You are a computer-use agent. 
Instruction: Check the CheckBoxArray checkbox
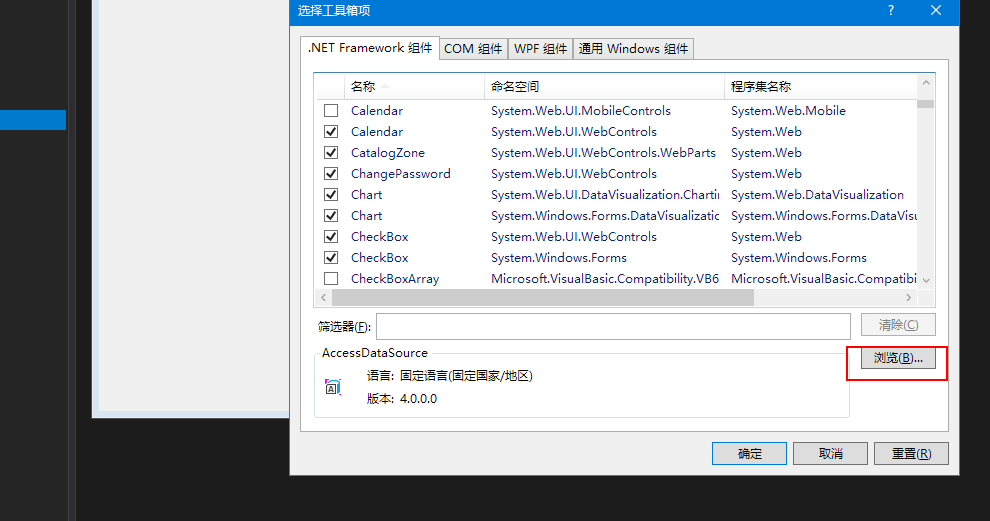[331, 278]
